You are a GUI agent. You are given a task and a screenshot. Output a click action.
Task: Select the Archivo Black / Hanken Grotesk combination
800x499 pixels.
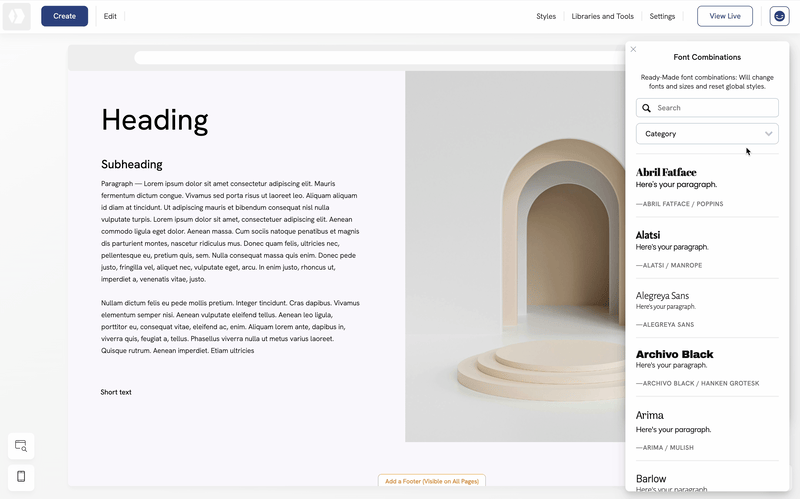[706, 368]
